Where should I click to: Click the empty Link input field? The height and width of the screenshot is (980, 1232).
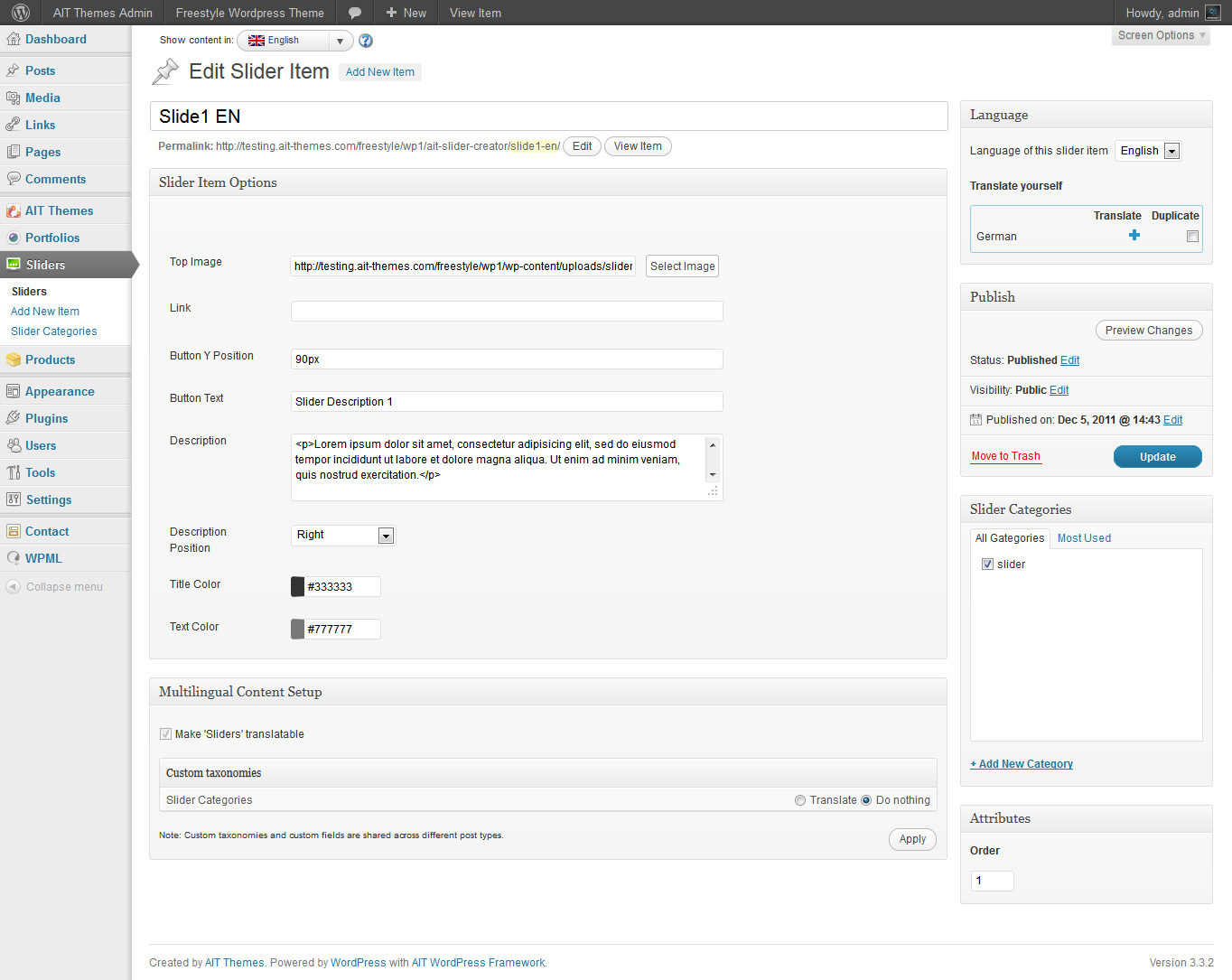[x=507, y=312]
